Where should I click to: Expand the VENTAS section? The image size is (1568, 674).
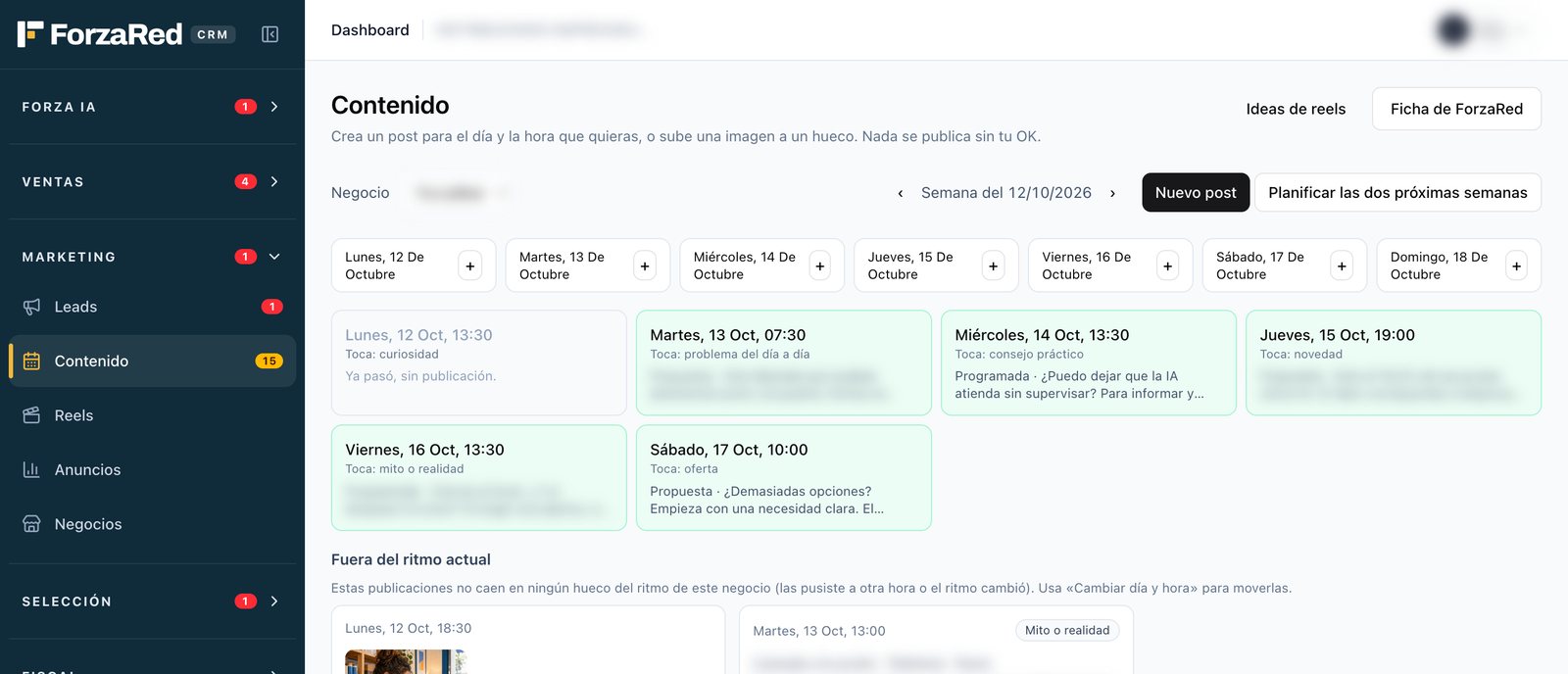[x=152, y=181]
